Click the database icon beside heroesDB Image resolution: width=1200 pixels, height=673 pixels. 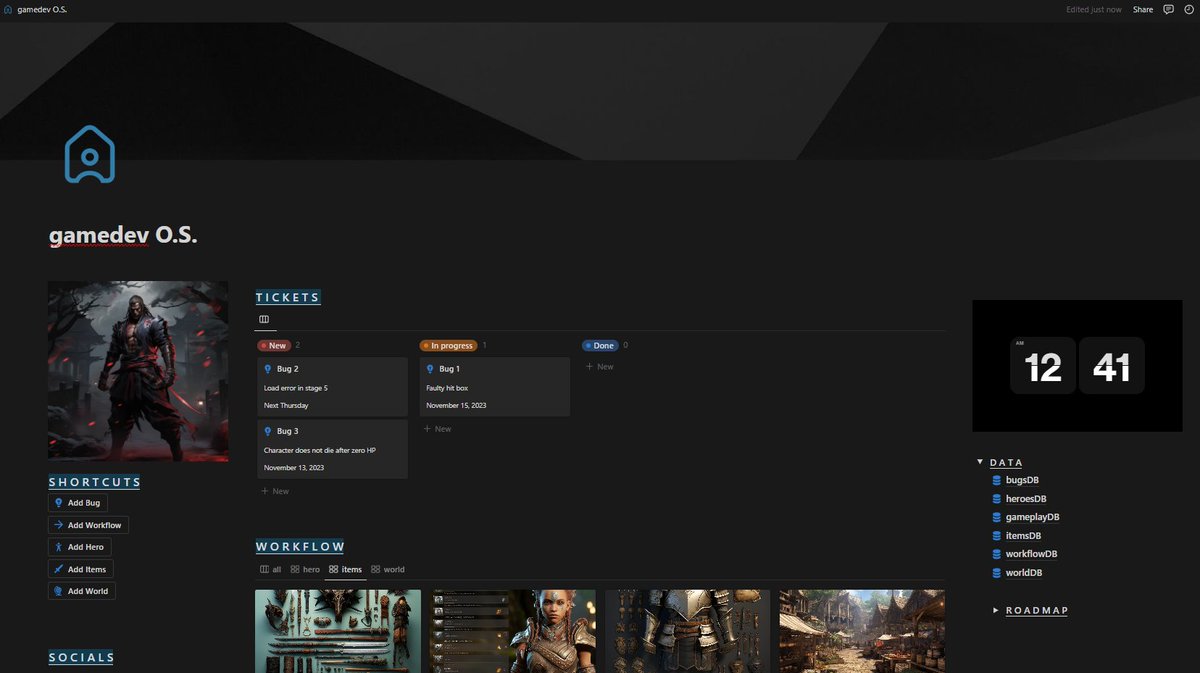[996, 499]
